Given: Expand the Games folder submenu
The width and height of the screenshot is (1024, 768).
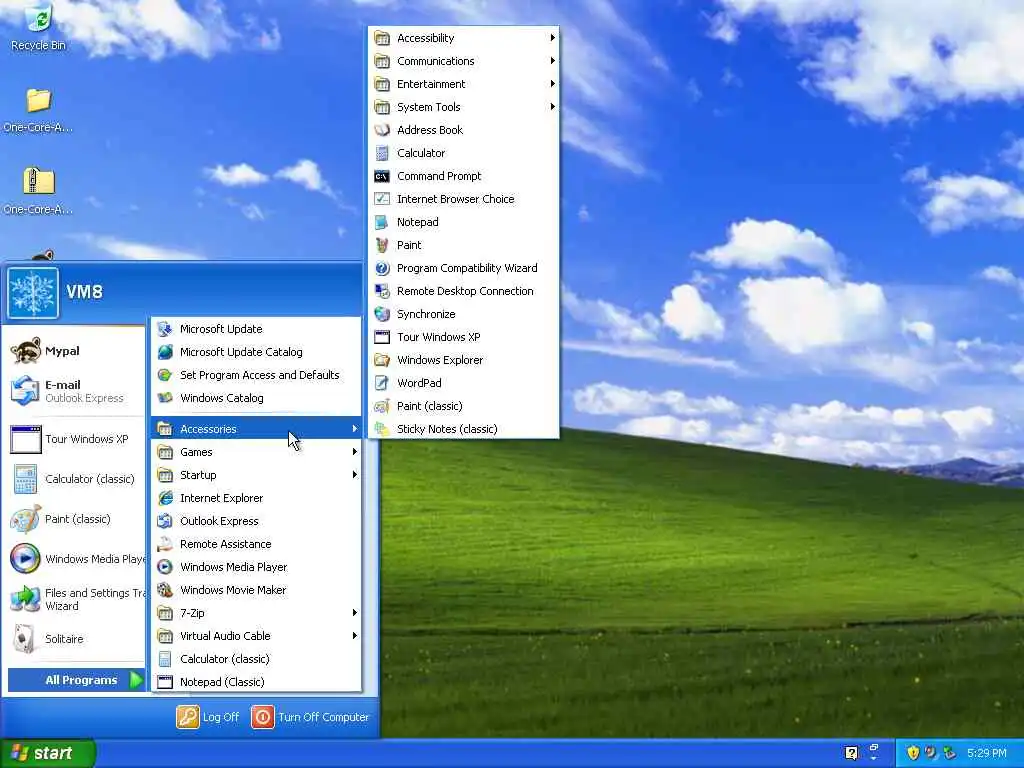Looking at the screenshot, I should 256,452.
